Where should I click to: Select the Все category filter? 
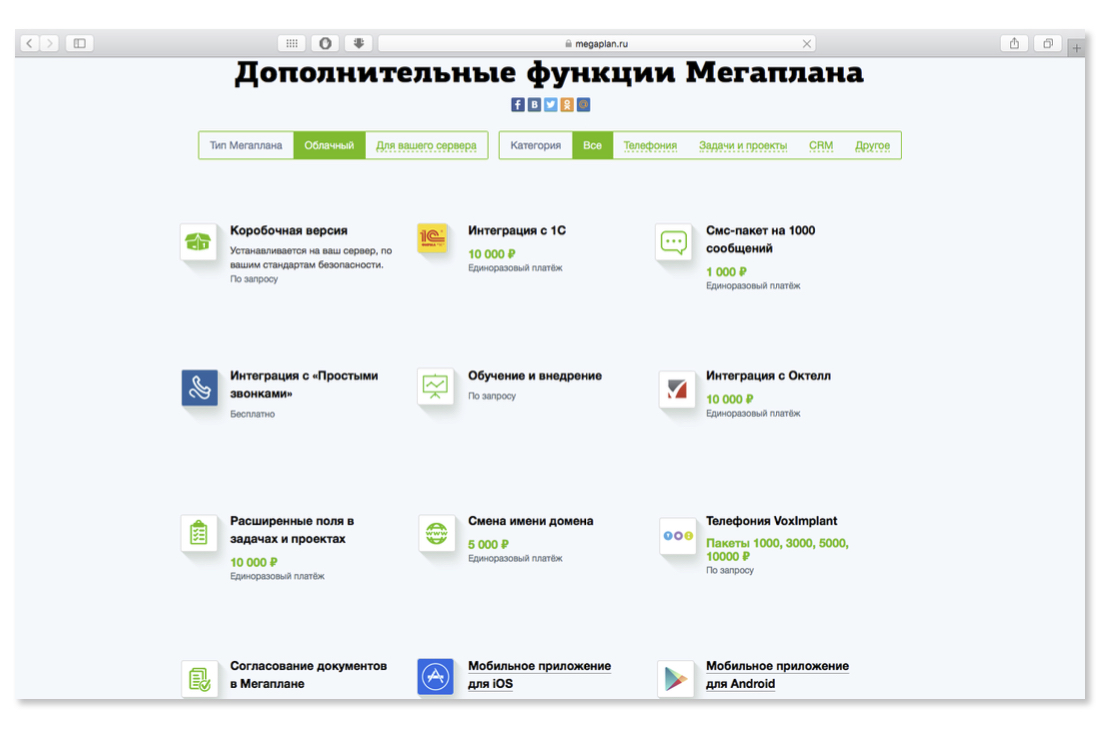point(592,145)
